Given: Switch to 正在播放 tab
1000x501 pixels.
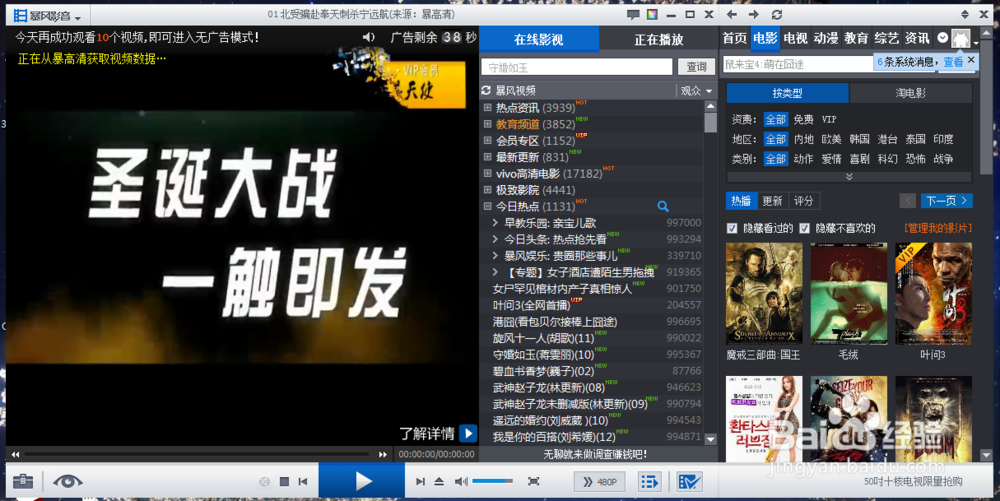Looking at the screenshot, I should pos(659,40).
